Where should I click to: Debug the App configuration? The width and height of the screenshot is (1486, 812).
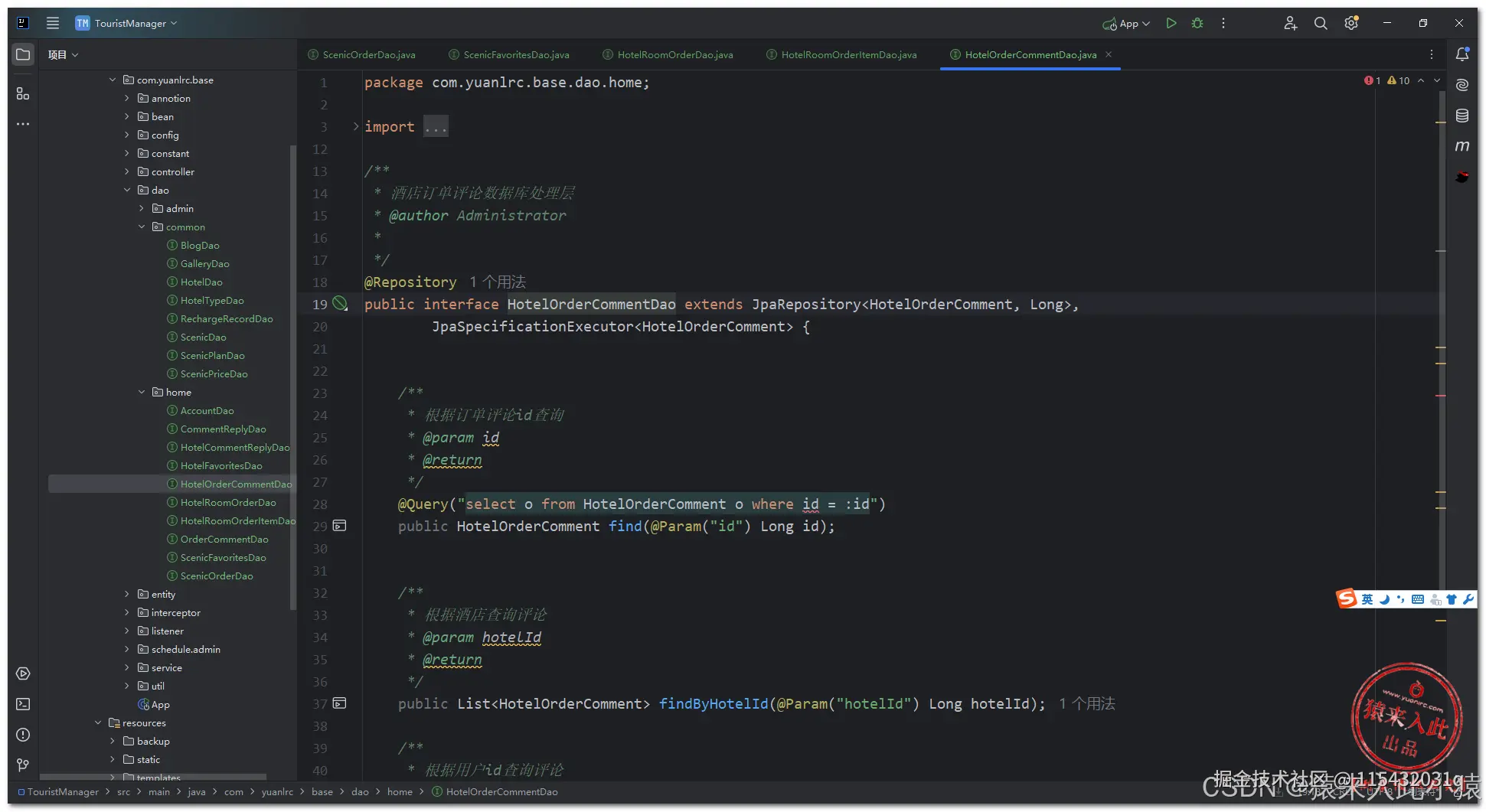1197,23
